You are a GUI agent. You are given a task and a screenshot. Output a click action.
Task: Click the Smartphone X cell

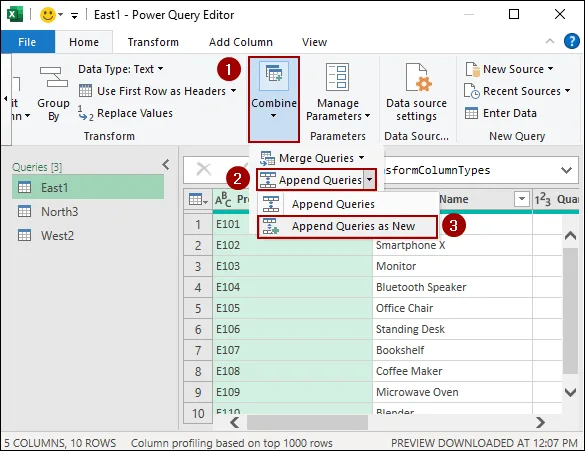pyautogui.click(x=452, y=245)
